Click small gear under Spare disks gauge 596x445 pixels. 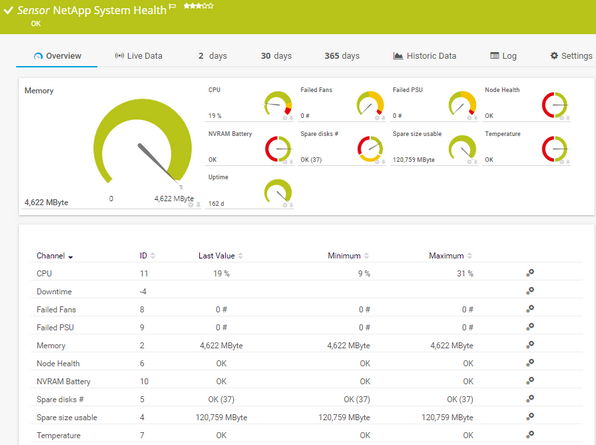377,162
